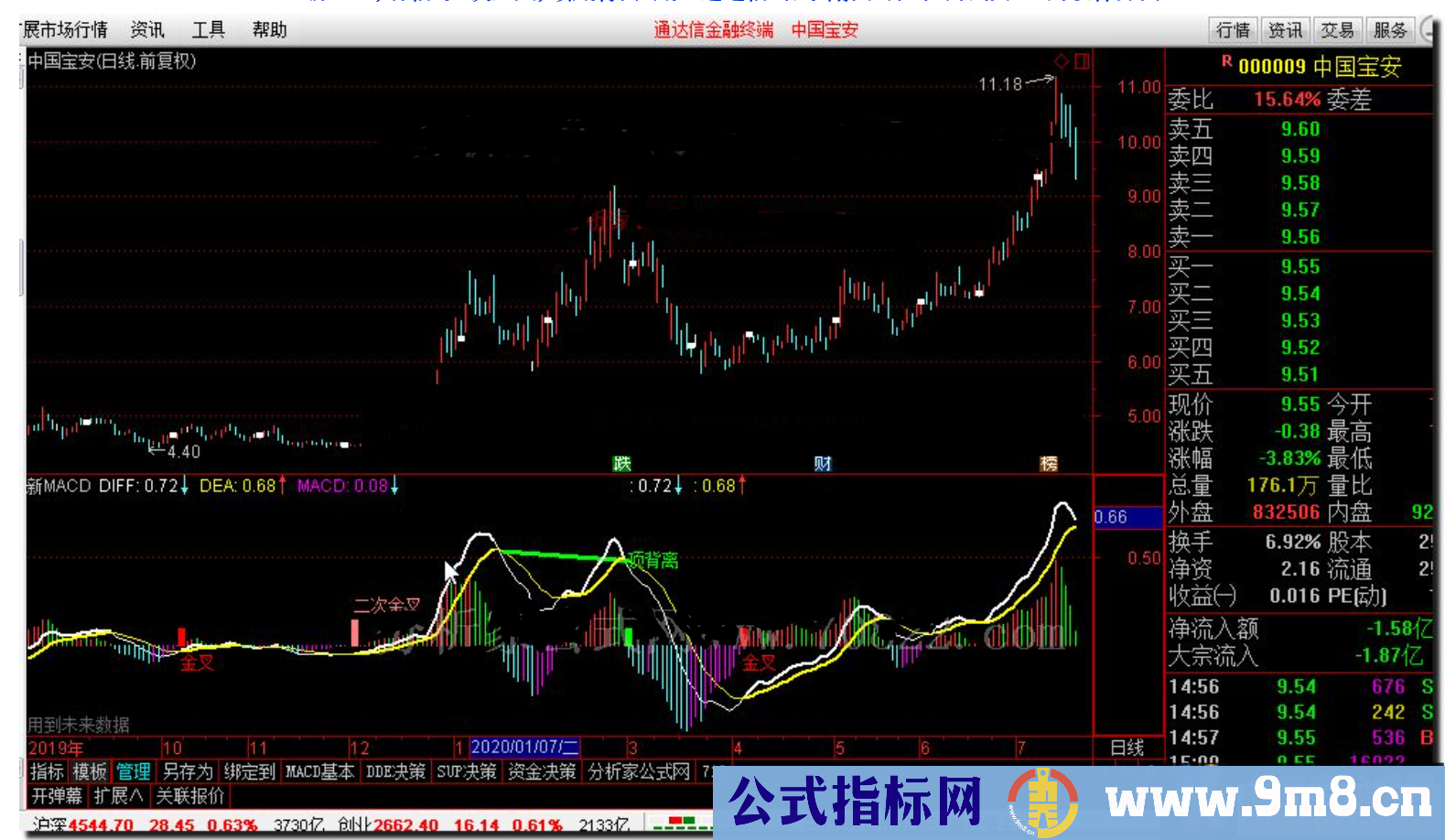The width and height of the screenshot is (1445, 840).
Task: Open the 资讯 menu
Action: pyautogui.click(x=147, y=30)
